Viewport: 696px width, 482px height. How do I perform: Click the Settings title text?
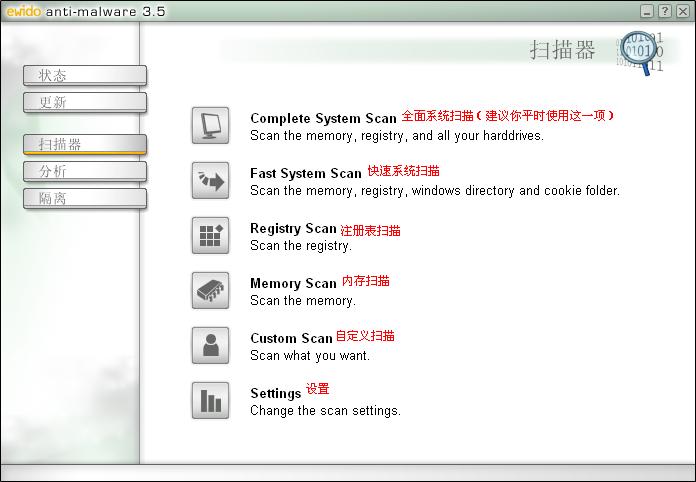pos(276,394)
